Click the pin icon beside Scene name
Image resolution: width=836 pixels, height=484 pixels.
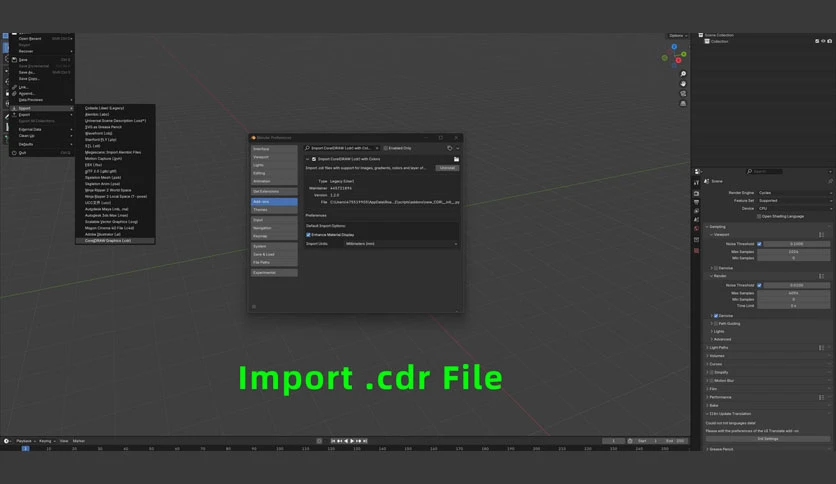pyautogui.click(x=830, y=181)
